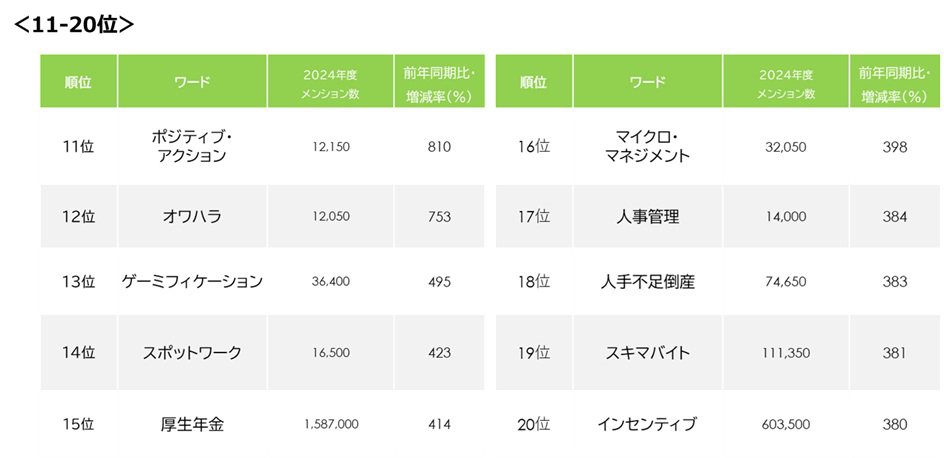Select the left ワード column header
Viewport: 944px width, 458px height.
click(193, 81)
